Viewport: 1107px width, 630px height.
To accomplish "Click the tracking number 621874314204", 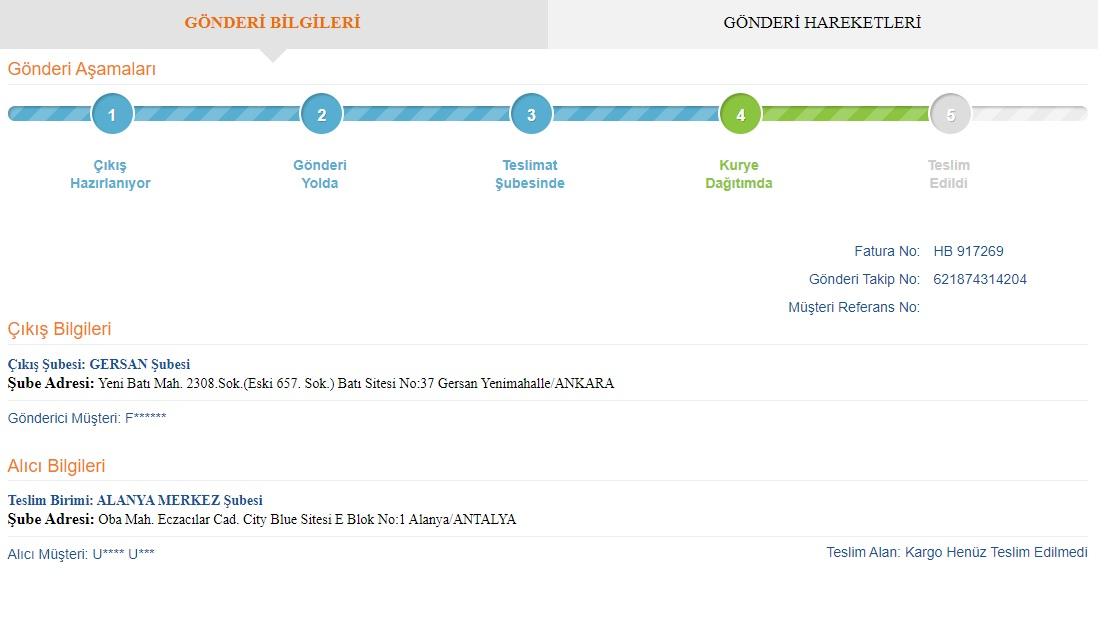I will [x=980, y=280].
